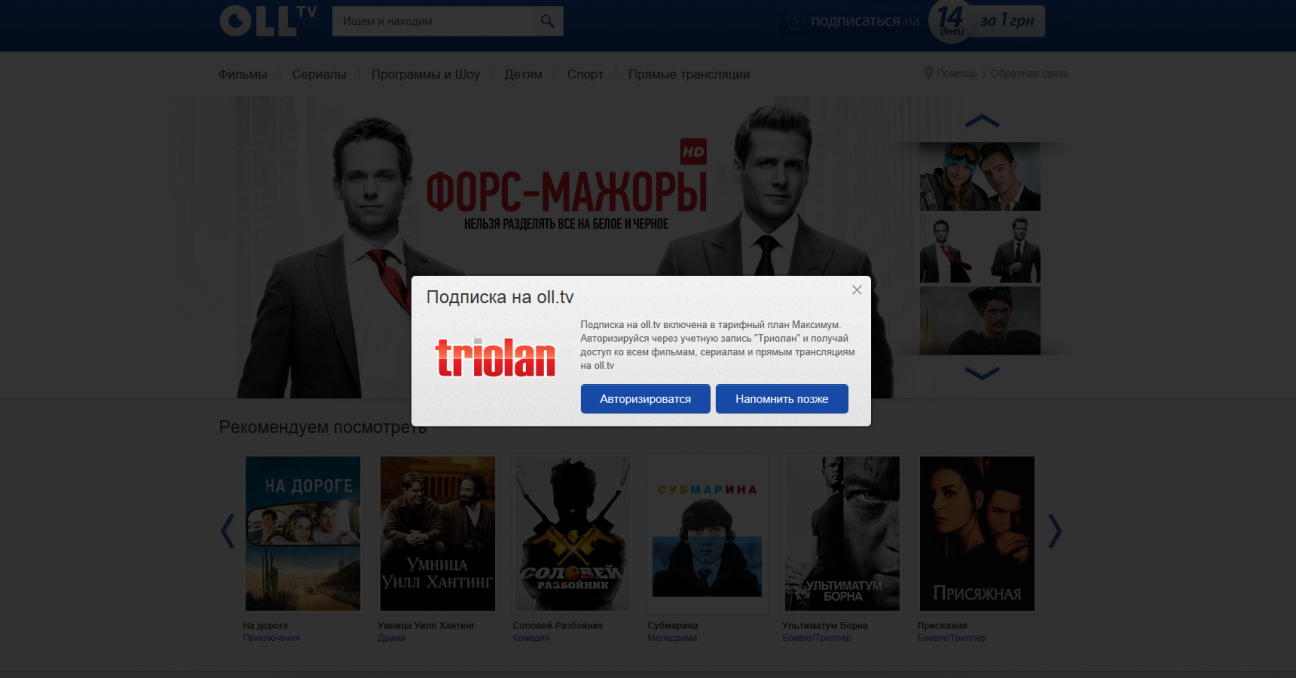The image size is (1296, 678).
Task: Click the OLL.TV logo
Action: coord(268,21)
